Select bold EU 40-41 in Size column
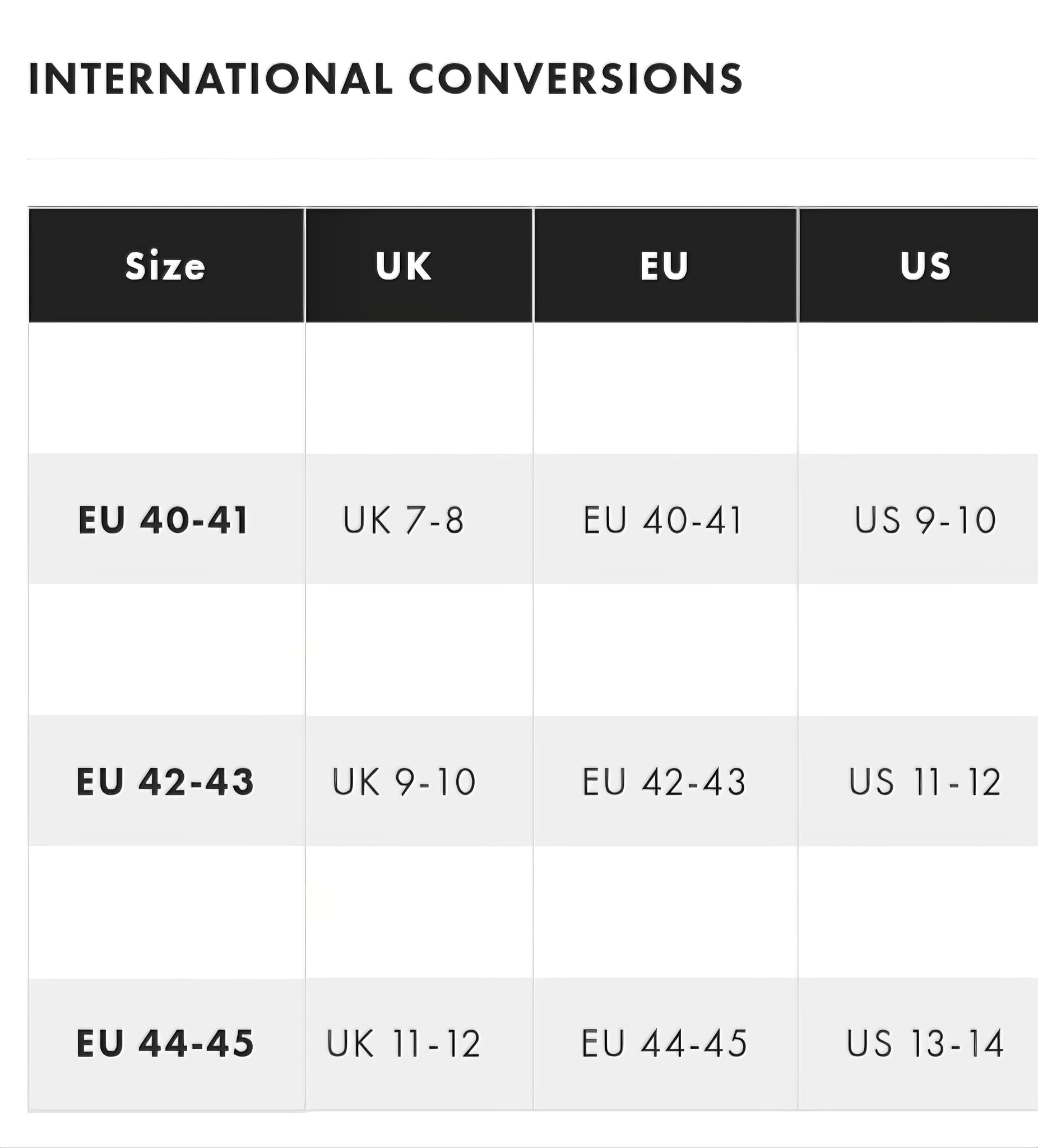Image resolution: width=1038 pixels, height=1148 pixels. tap(164, 520)
